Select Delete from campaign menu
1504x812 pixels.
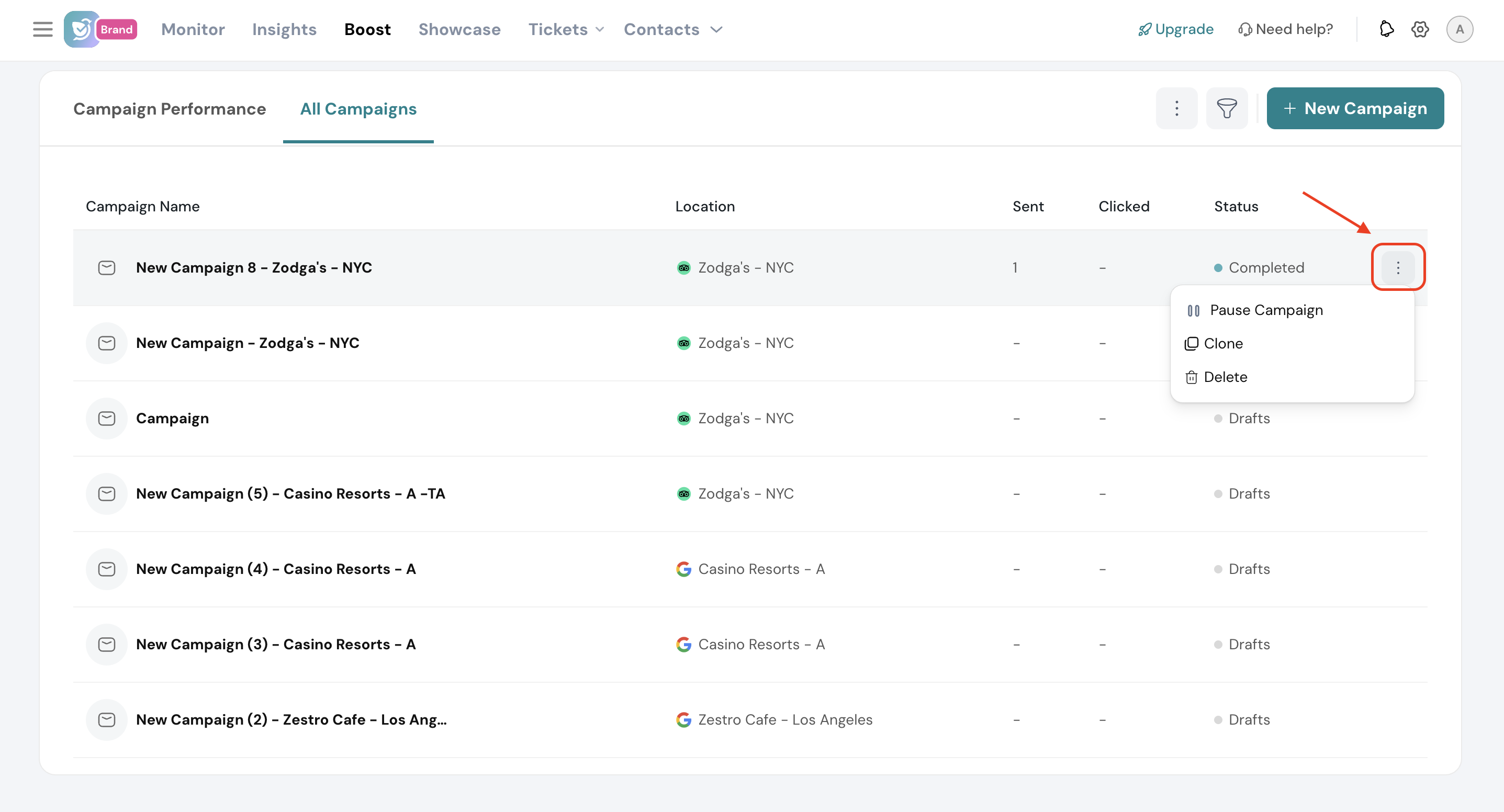[1225, 377]
